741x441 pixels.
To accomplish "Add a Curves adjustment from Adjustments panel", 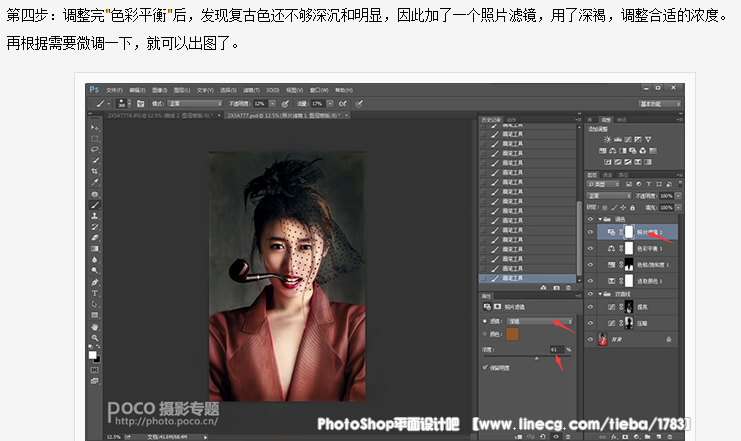I will coord(628,139).
